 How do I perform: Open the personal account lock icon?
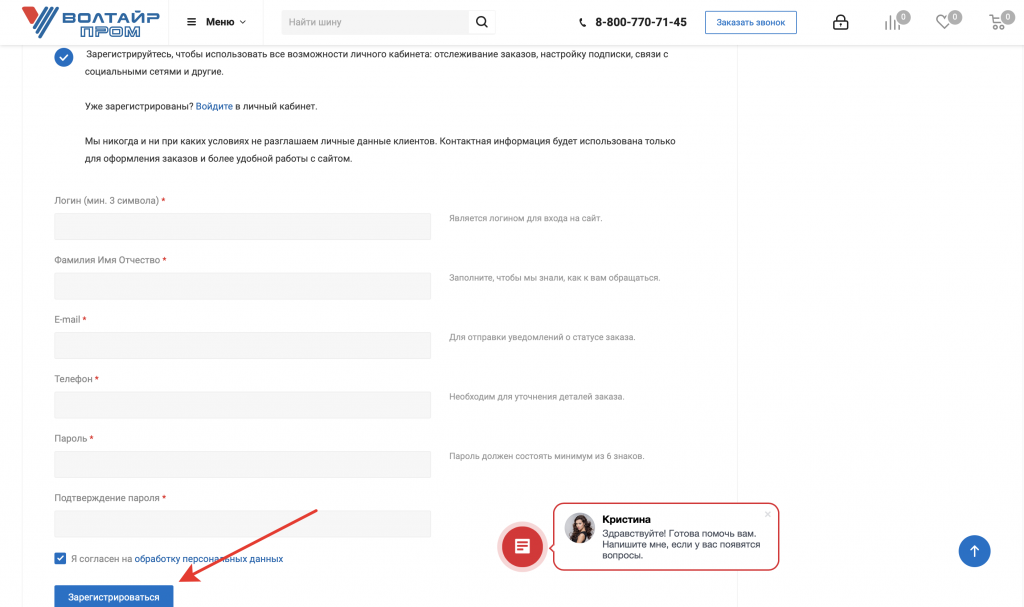coord(840,22)
